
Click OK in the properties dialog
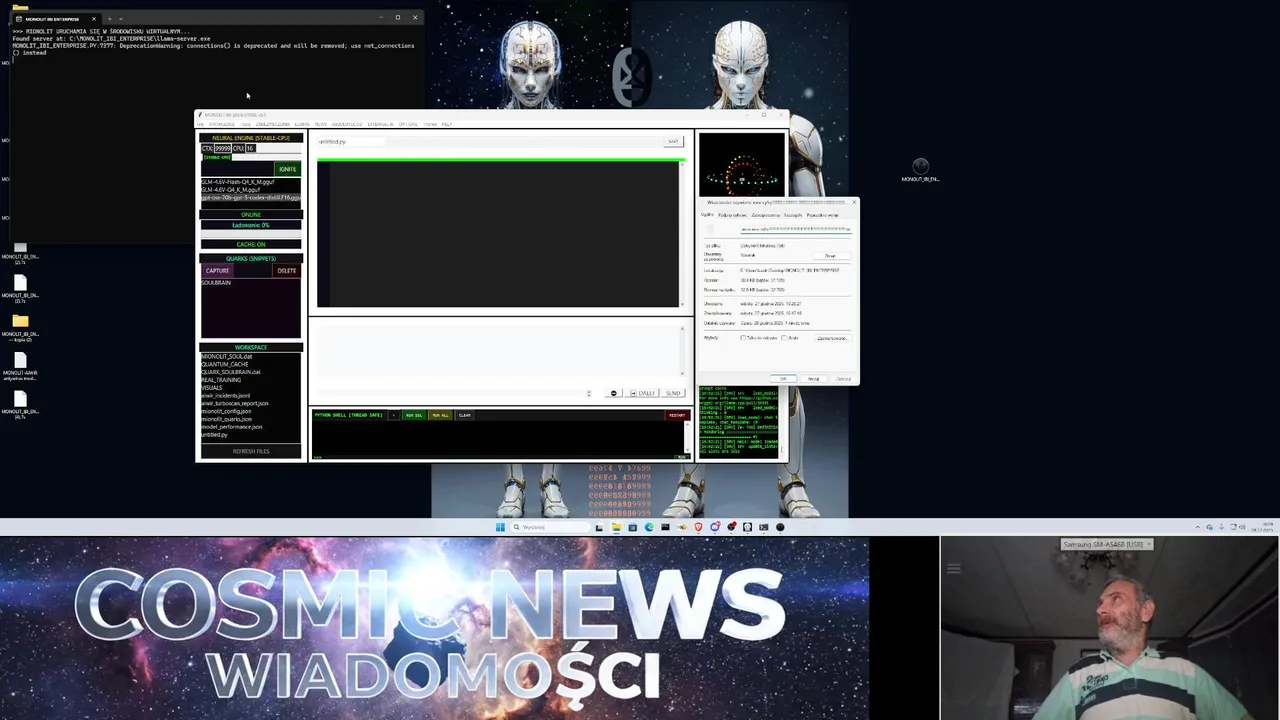783,379
